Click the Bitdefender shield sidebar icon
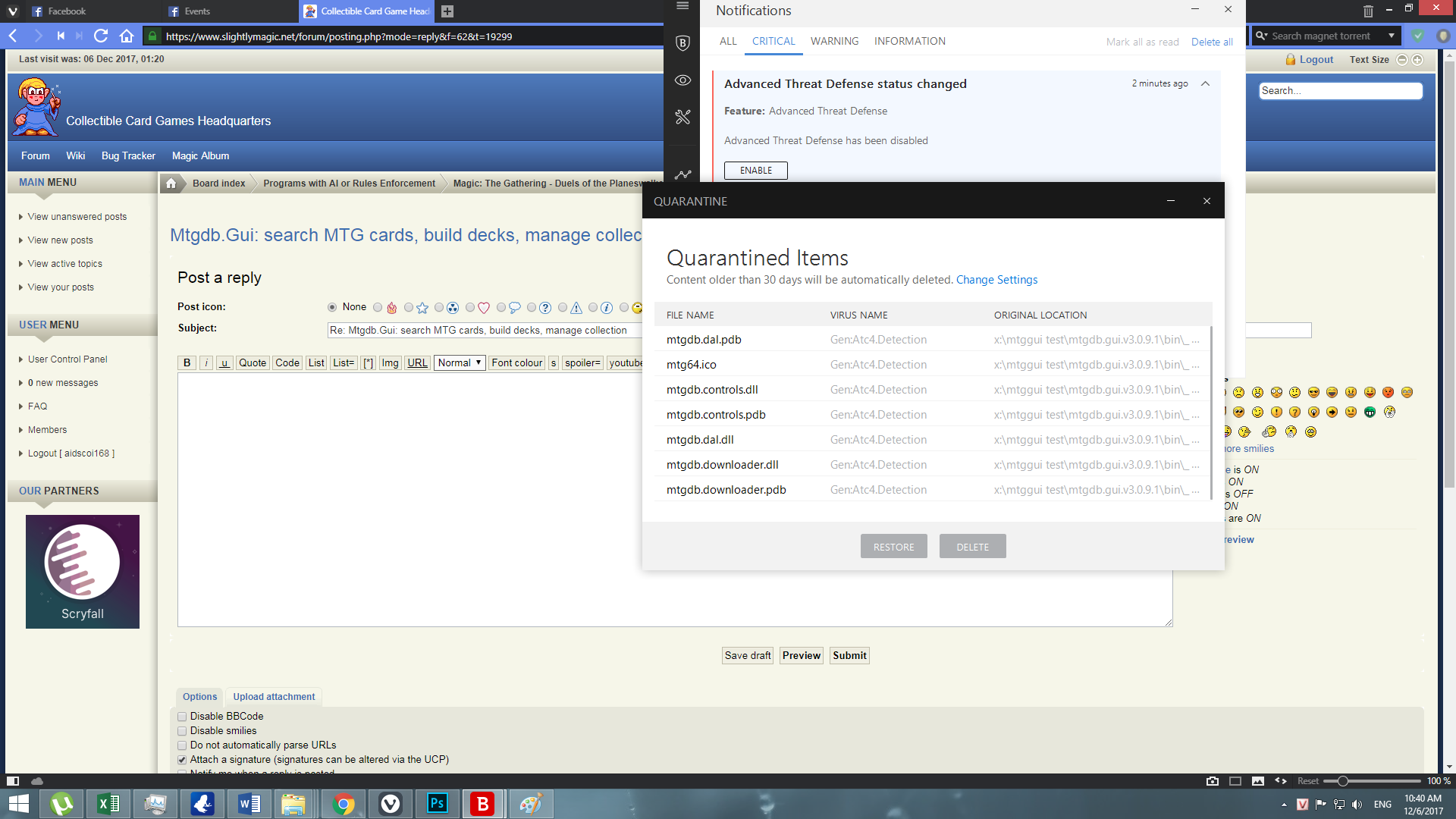 [682, 43]
